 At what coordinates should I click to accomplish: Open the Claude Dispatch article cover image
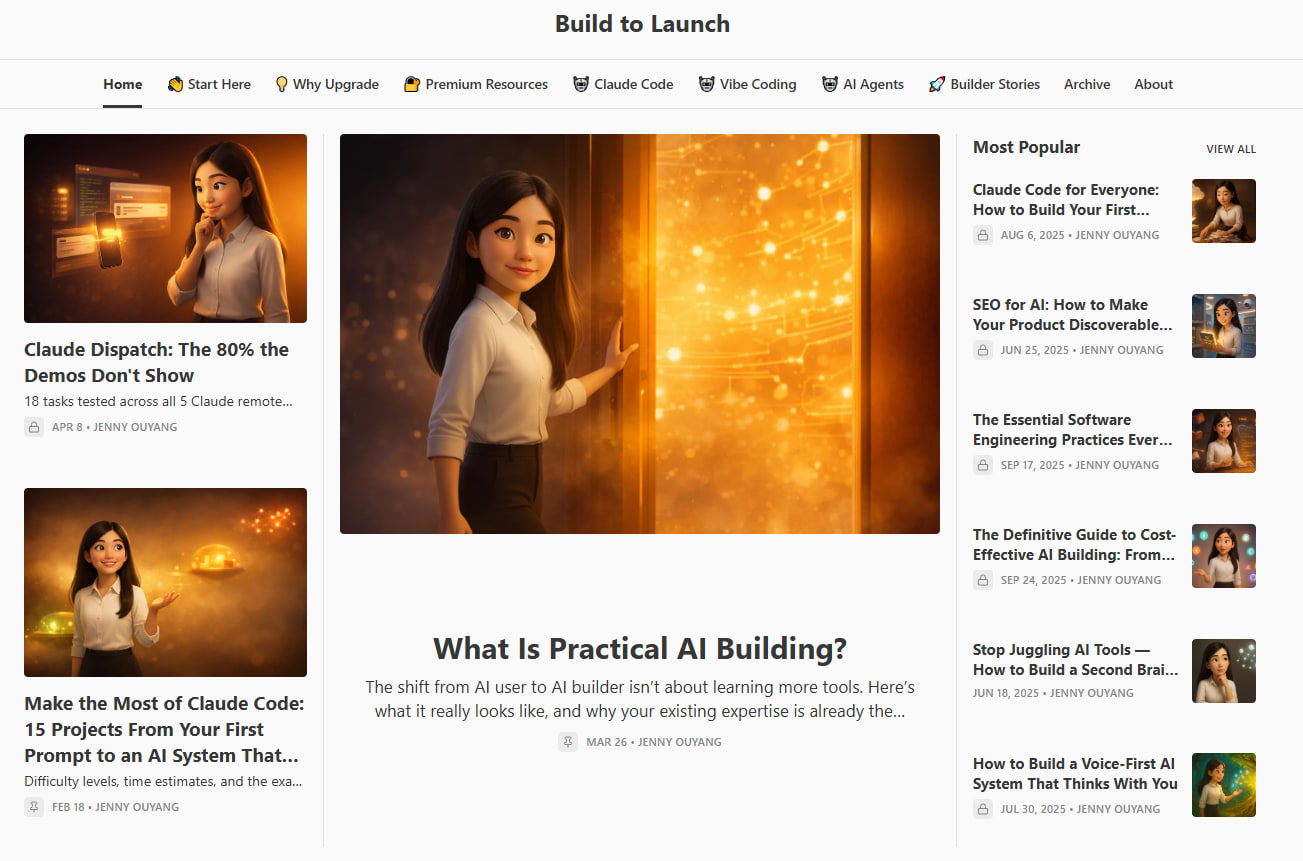(x=165, y=228)
